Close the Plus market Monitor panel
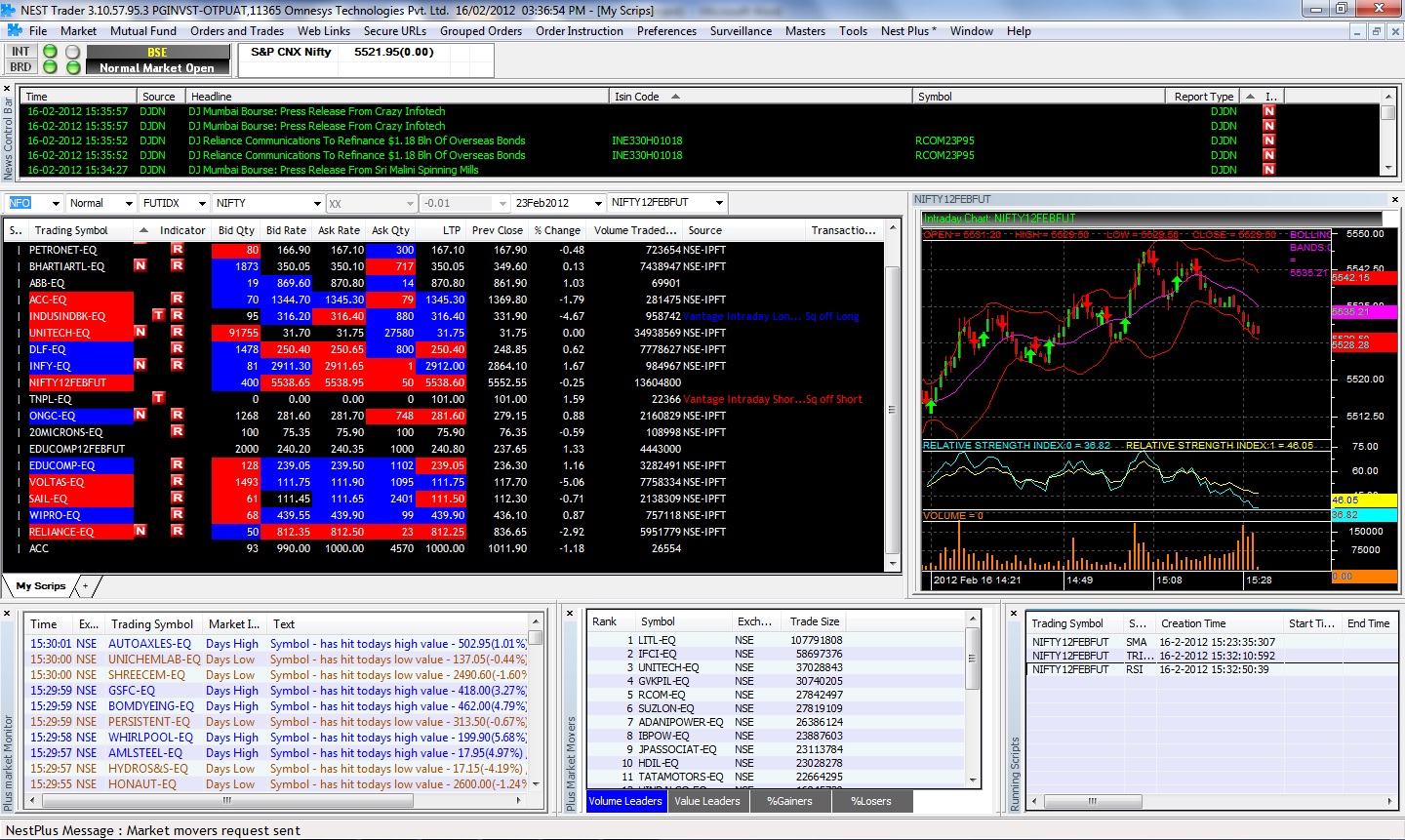The image size is (1405, 840). [8, 613]
